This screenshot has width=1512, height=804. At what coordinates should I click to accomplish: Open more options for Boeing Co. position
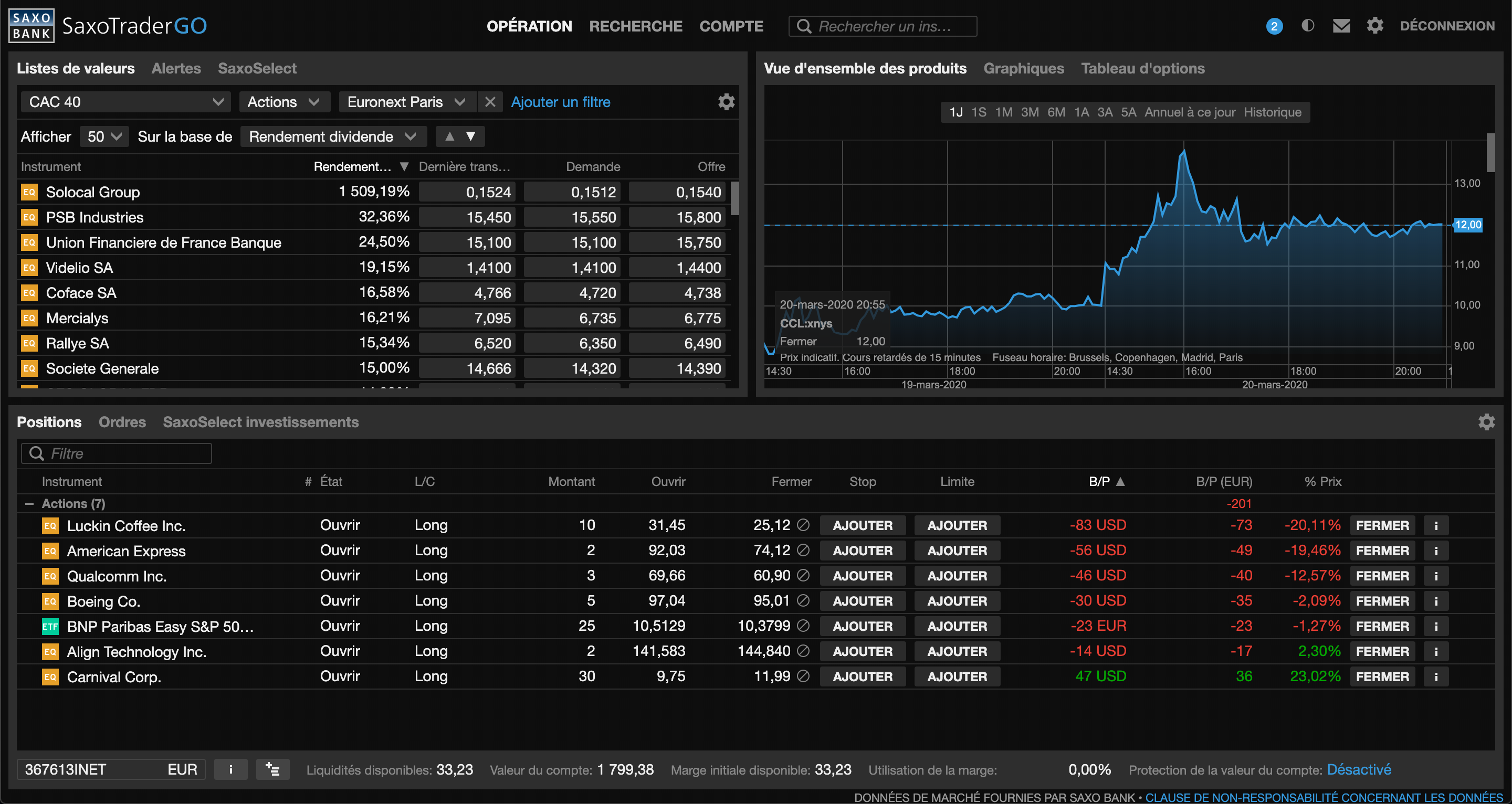point(1436,601)
